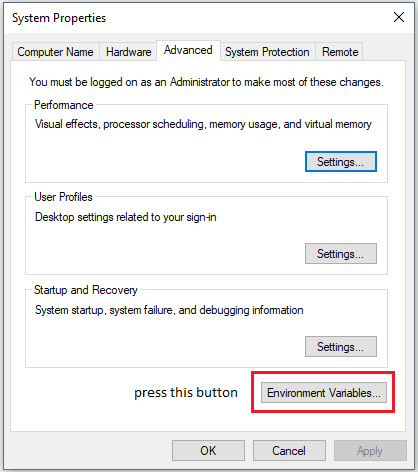Open User Profiles Settings button
The height and width of the screenshot is (472, 418).
click(x=341, y=254)
